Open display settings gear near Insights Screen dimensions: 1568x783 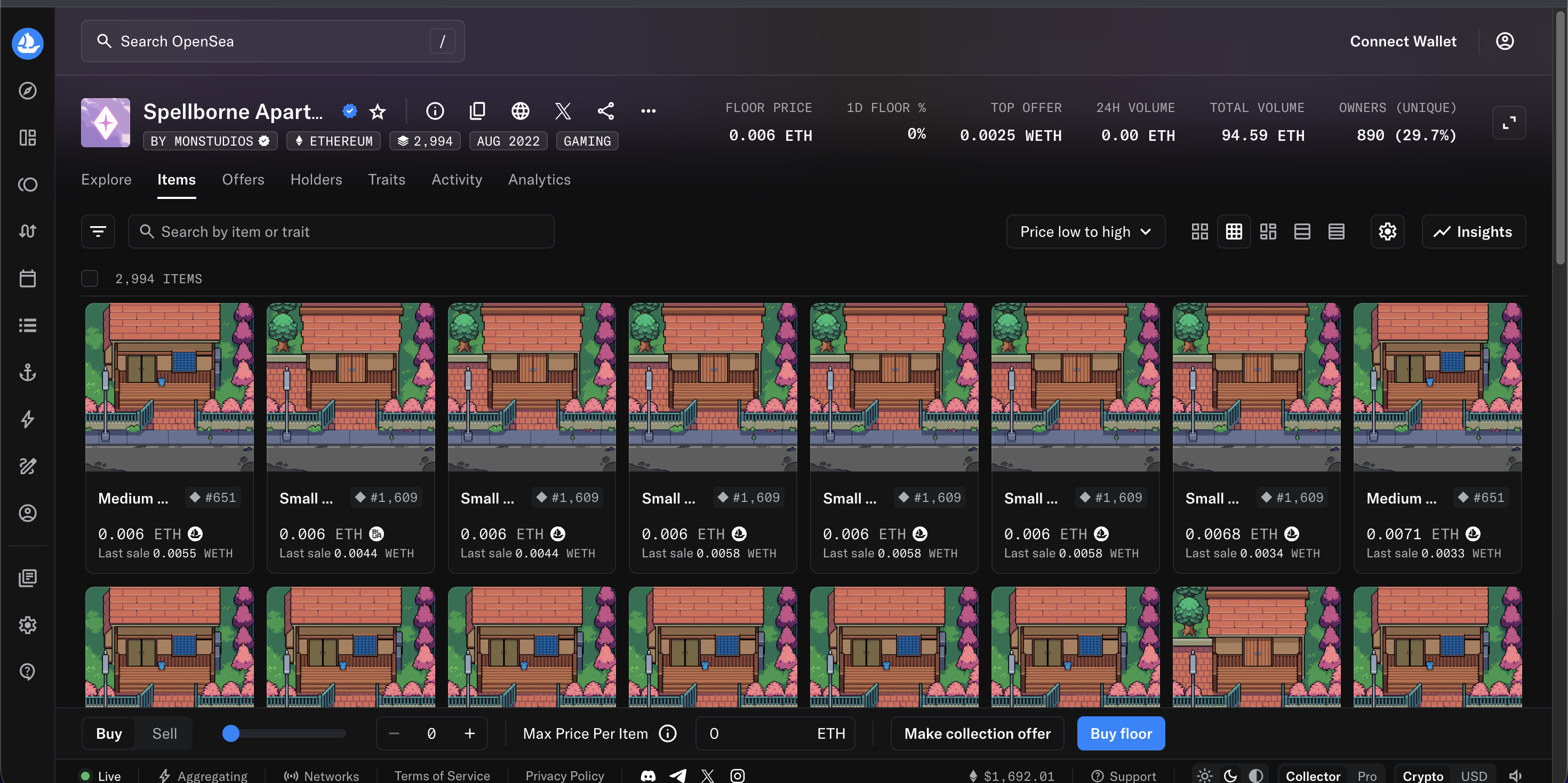tap(1387, 231)
